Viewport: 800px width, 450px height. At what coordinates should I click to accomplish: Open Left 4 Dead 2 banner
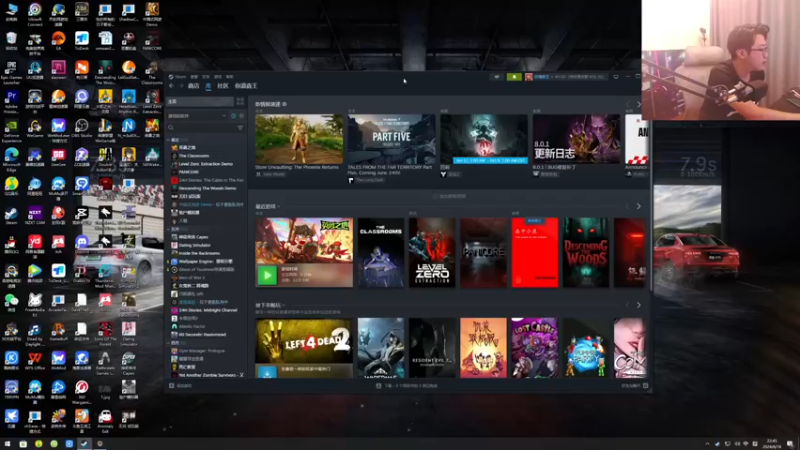pyautogui.click(x=304, y=341)
